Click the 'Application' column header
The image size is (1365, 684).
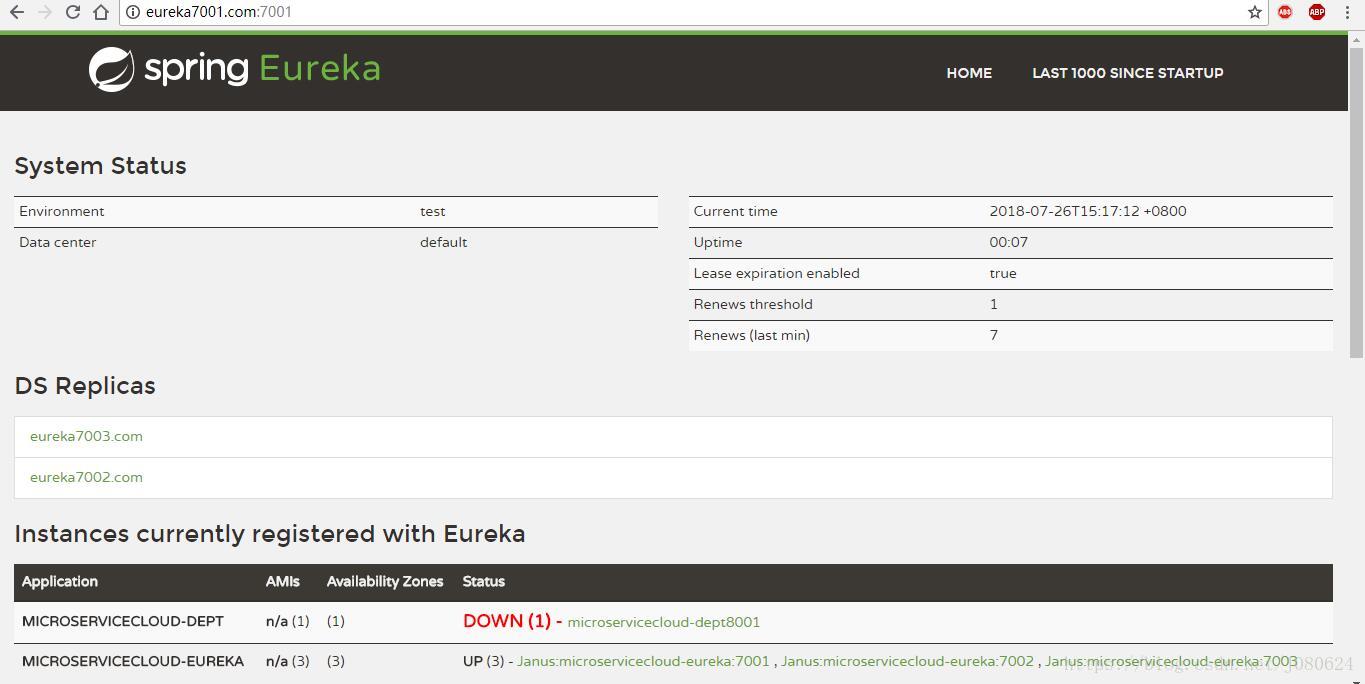[x=60, y=582]
